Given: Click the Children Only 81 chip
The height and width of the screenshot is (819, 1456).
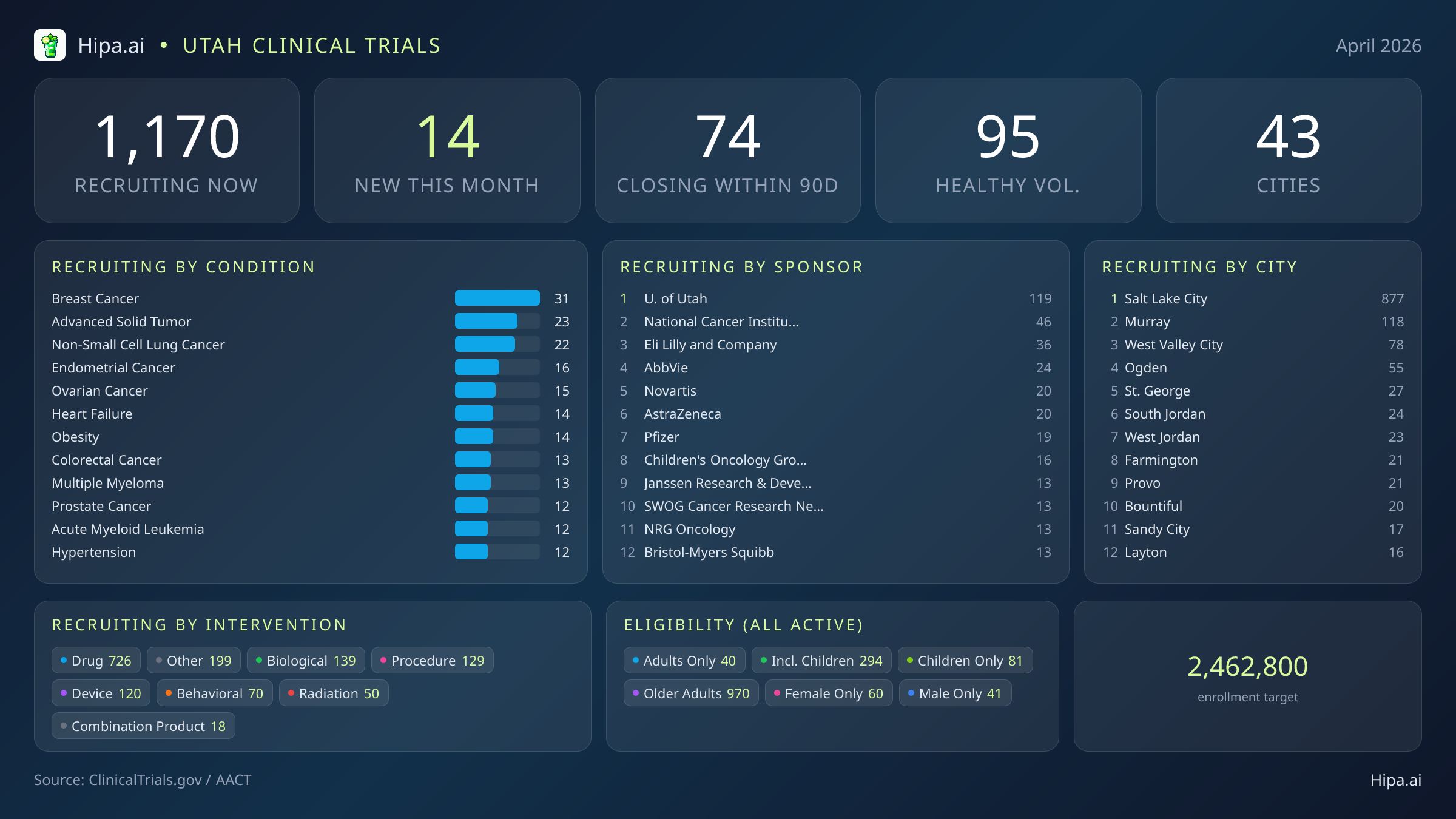Looking at the screenshot, I should pyautogui.click(x=965, y=661).
